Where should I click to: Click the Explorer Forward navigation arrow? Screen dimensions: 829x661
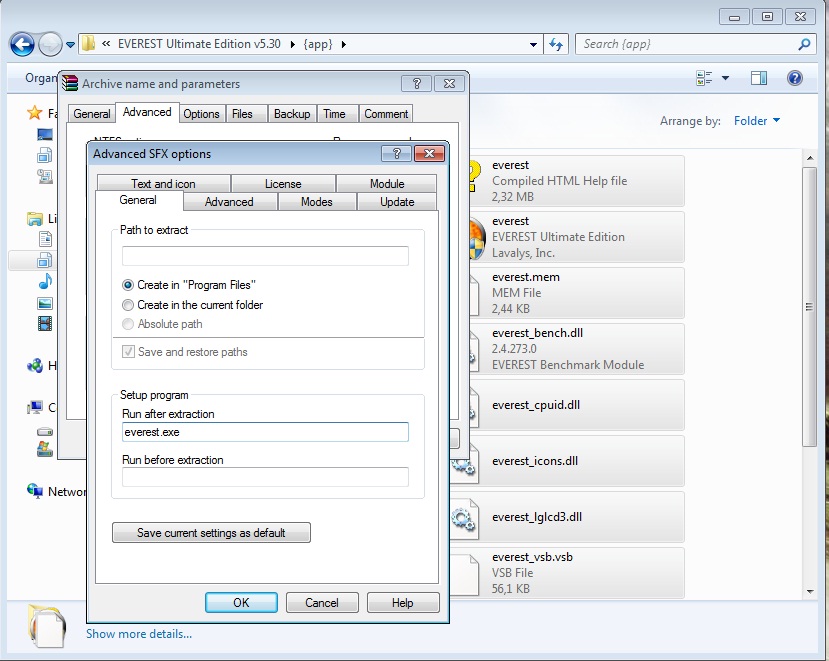pos(51,44)
